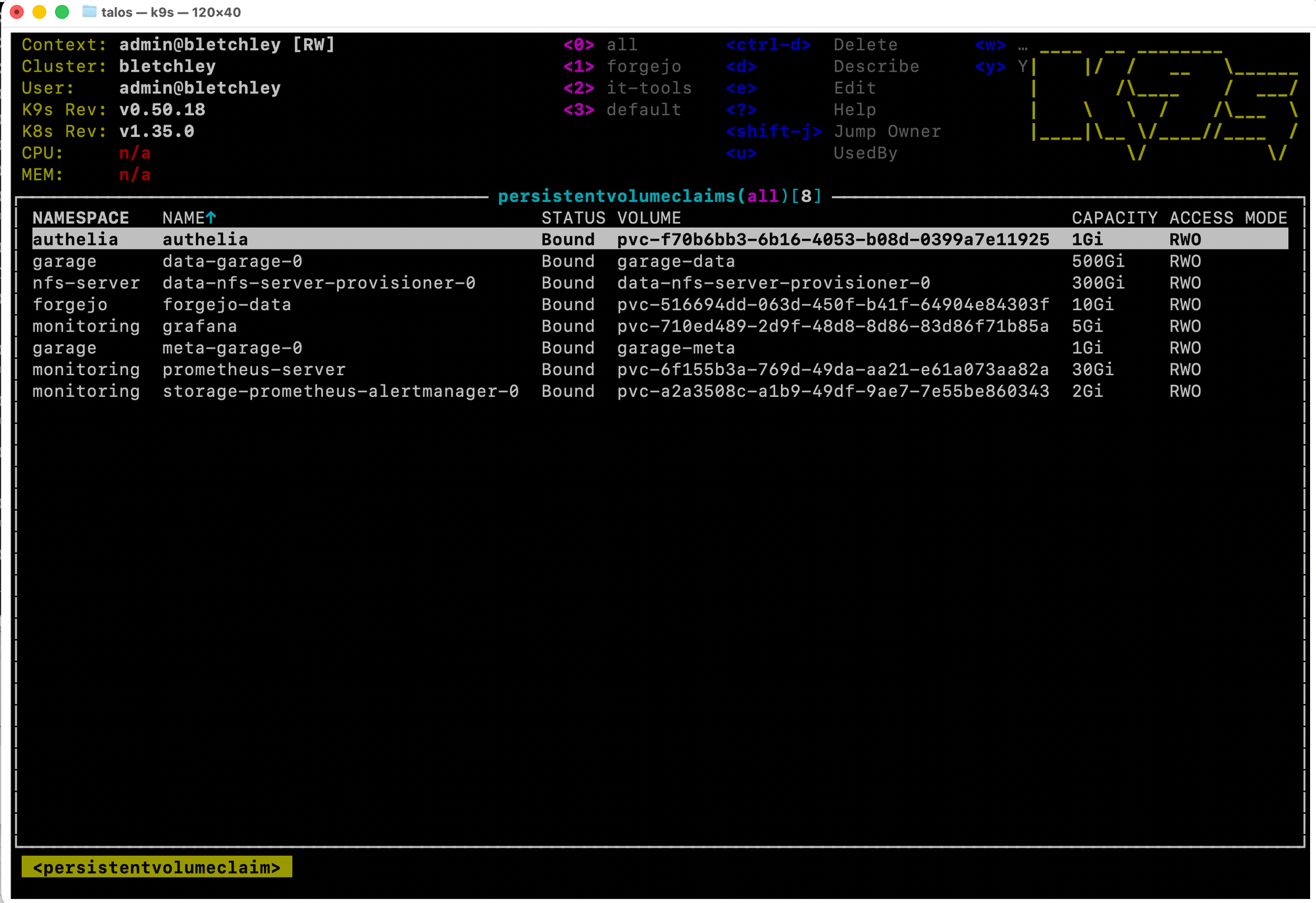Select namespace shortcut <3> default
This screenshot has width=1316, height=903.
tap(622, 110)
